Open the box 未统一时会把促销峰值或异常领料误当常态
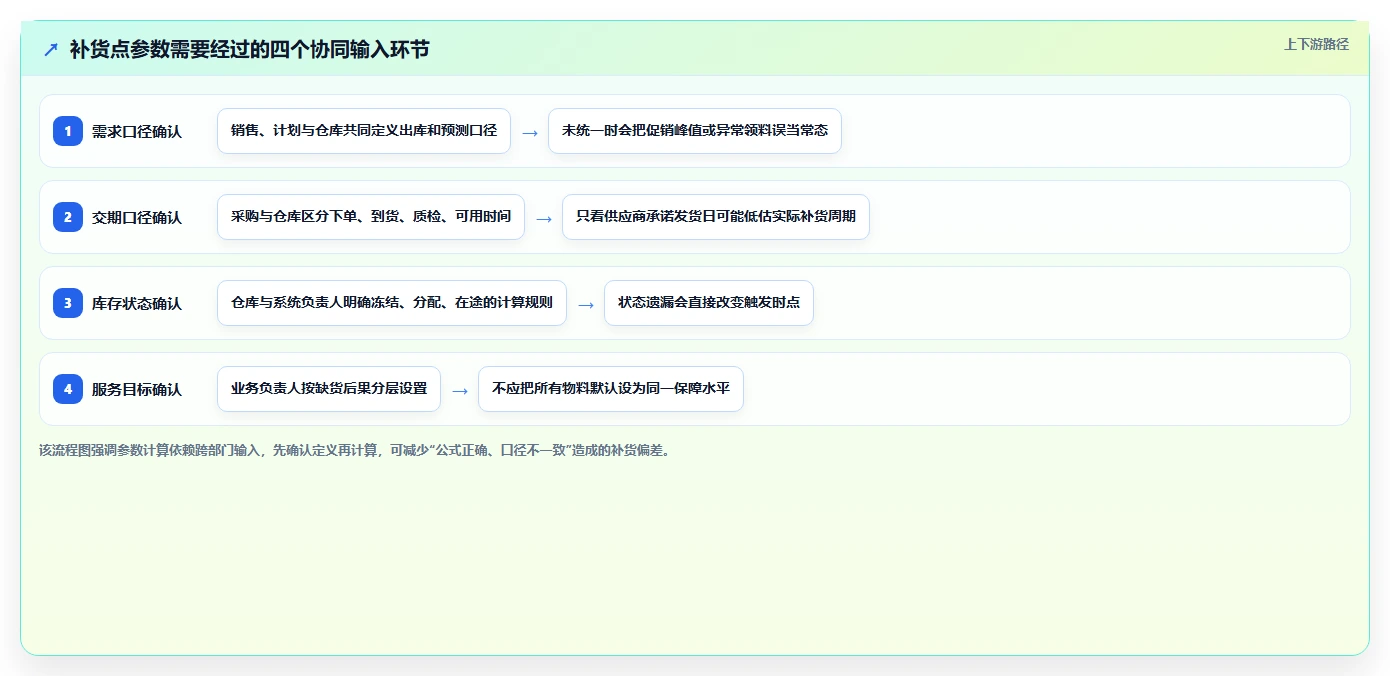This screenshot has width=1390, height=676. pos(695,131)
